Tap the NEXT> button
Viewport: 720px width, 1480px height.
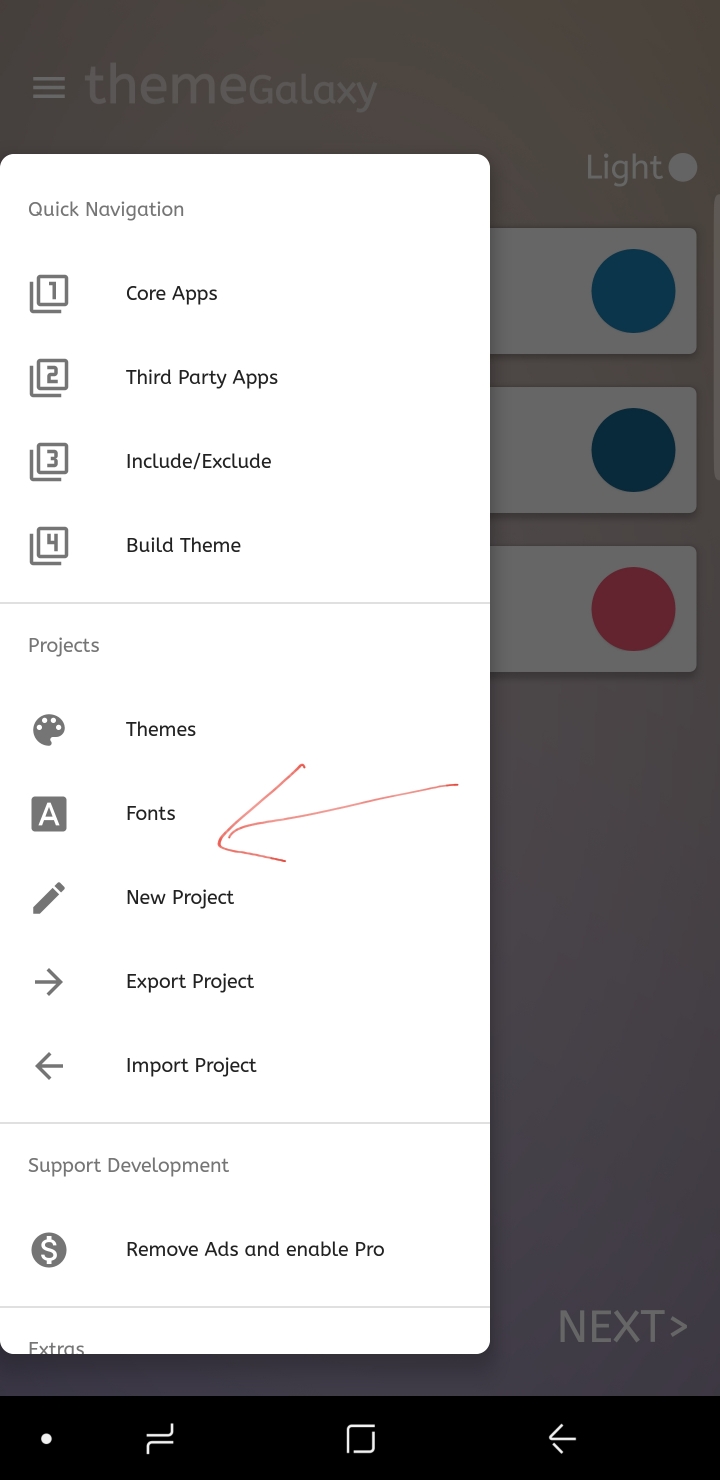623,1326
